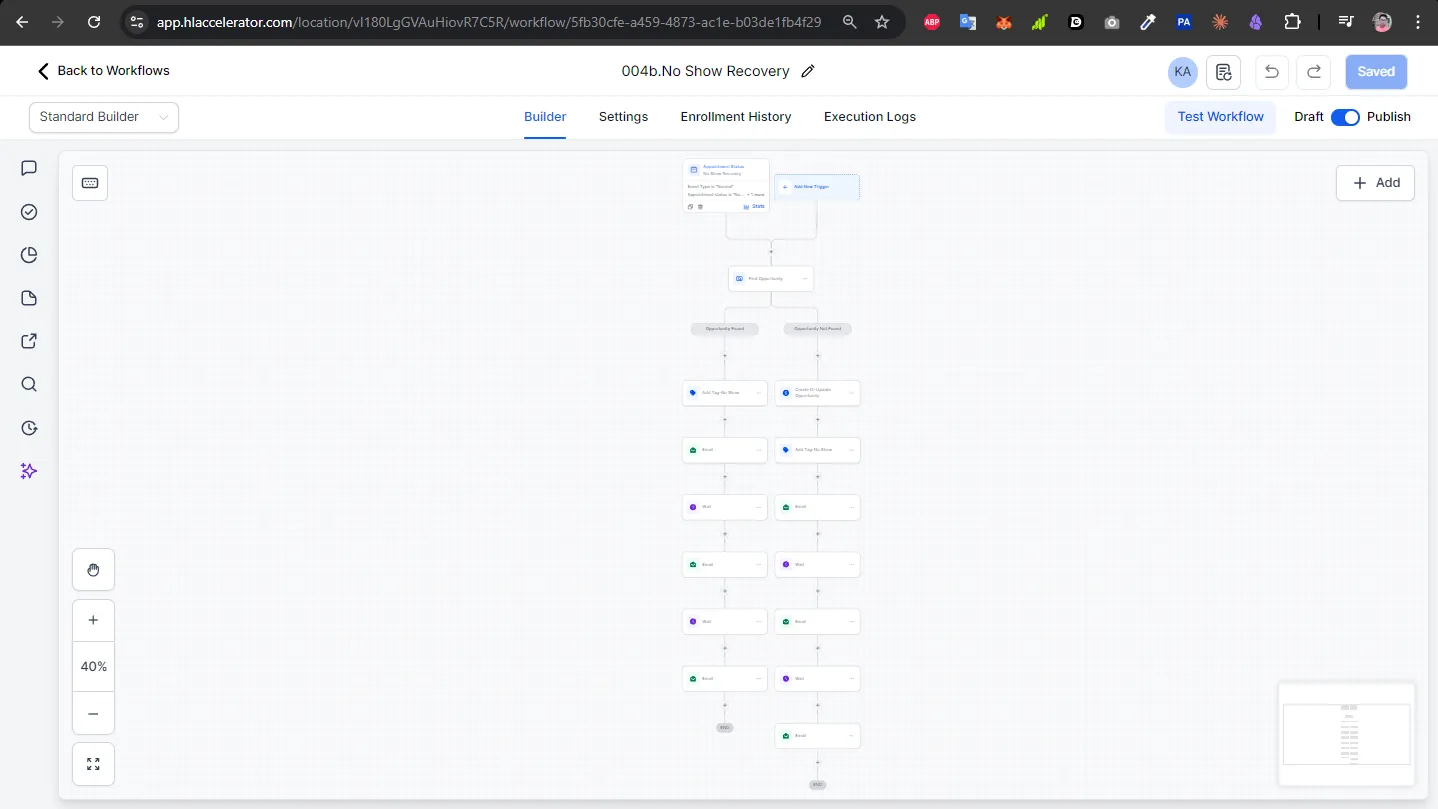
Task: Switch to the Settings tab
Action: 623,117
